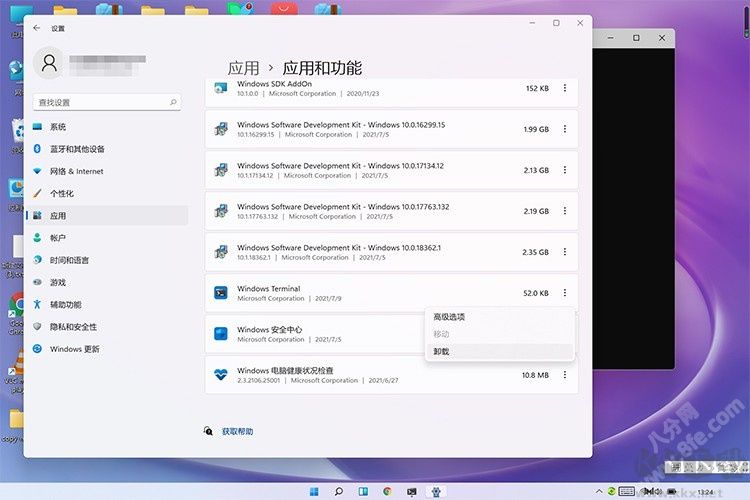Open the 系统 settings category

[58, 127]
